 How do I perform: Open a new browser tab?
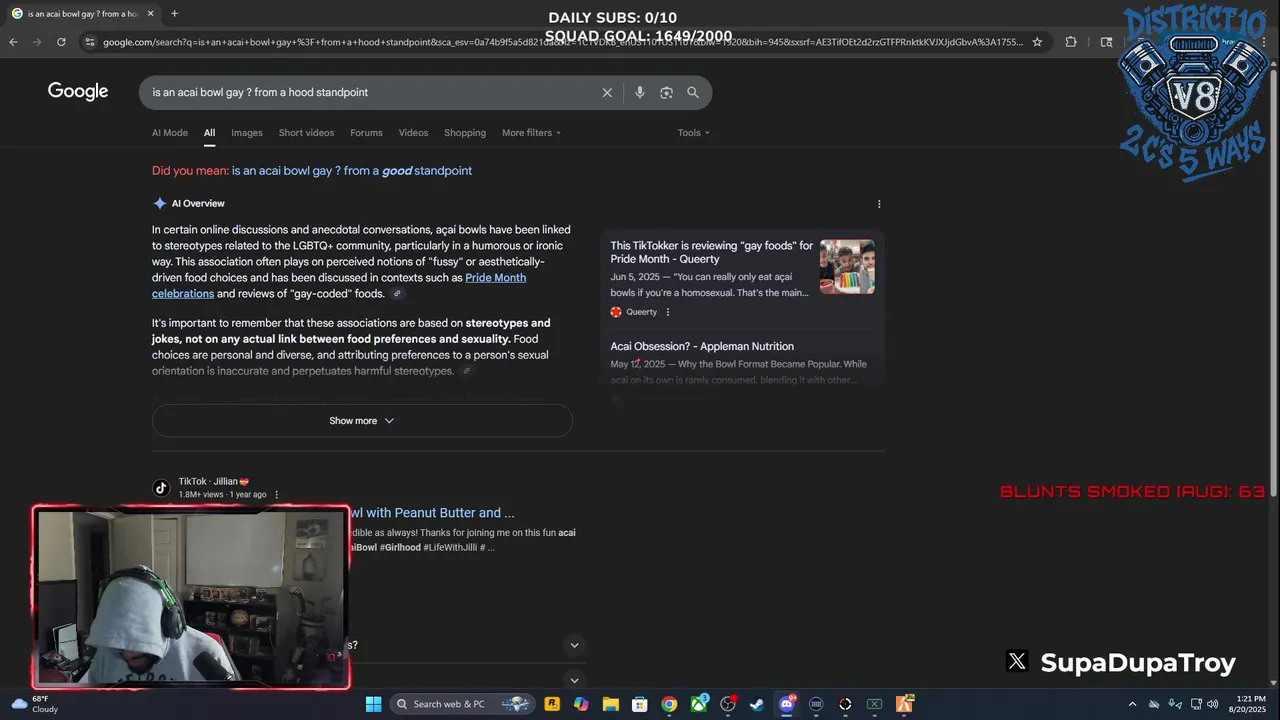(174, 14)
